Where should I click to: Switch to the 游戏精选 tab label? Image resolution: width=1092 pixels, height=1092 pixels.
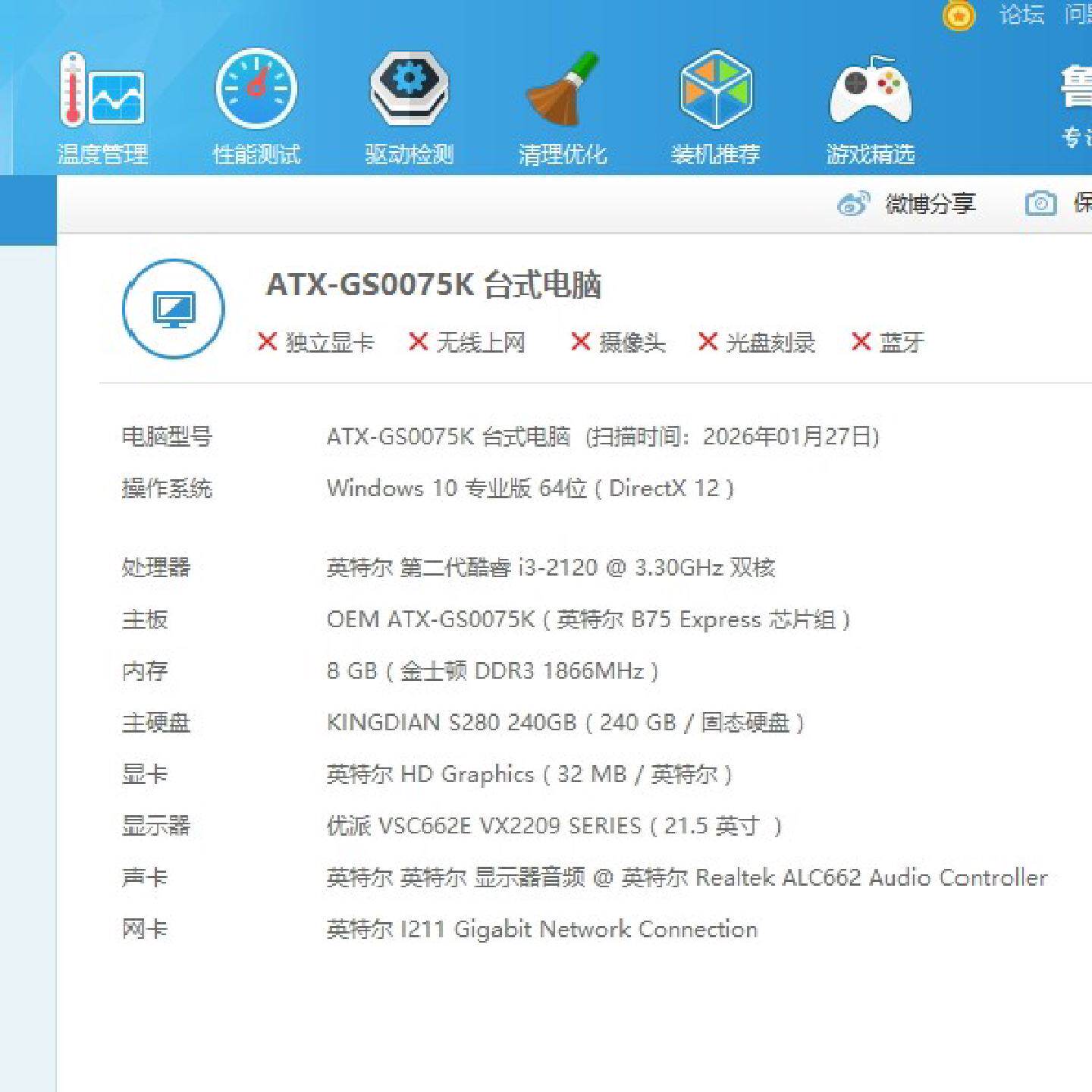871,155
